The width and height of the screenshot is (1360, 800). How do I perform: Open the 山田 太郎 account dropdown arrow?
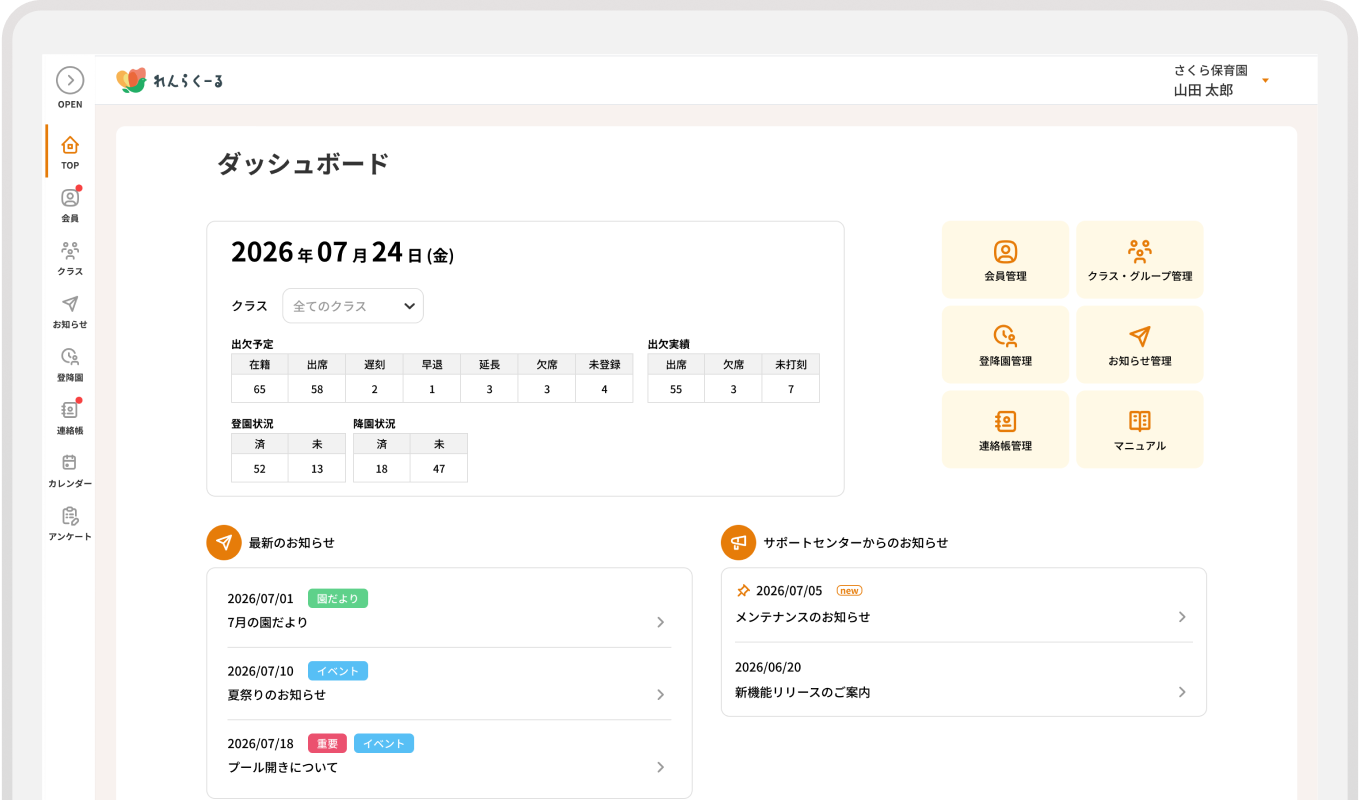(x=1265, y=80)
